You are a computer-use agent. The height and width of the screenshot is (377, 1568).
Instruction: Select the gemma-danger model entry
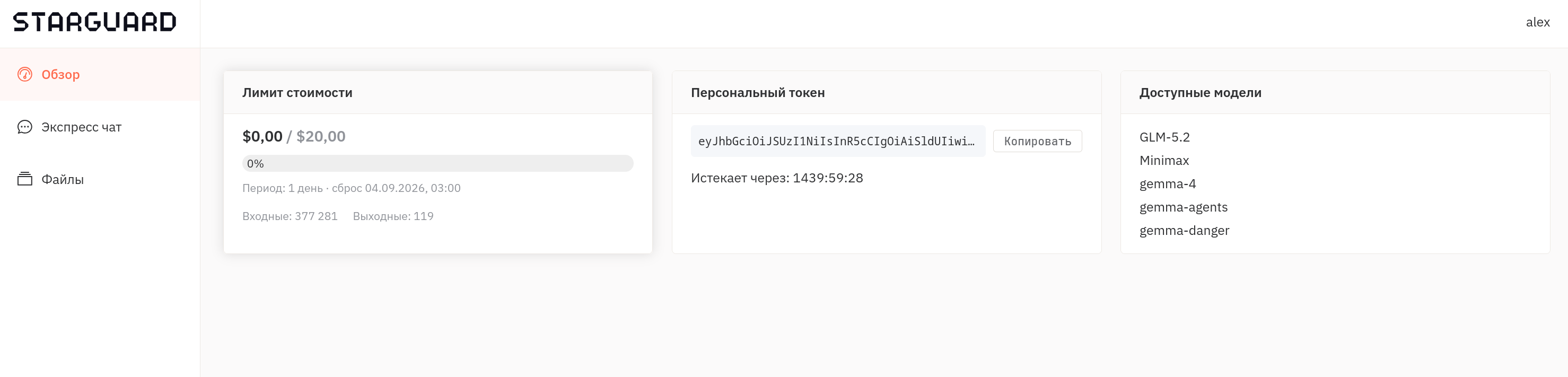[1184, 230]
